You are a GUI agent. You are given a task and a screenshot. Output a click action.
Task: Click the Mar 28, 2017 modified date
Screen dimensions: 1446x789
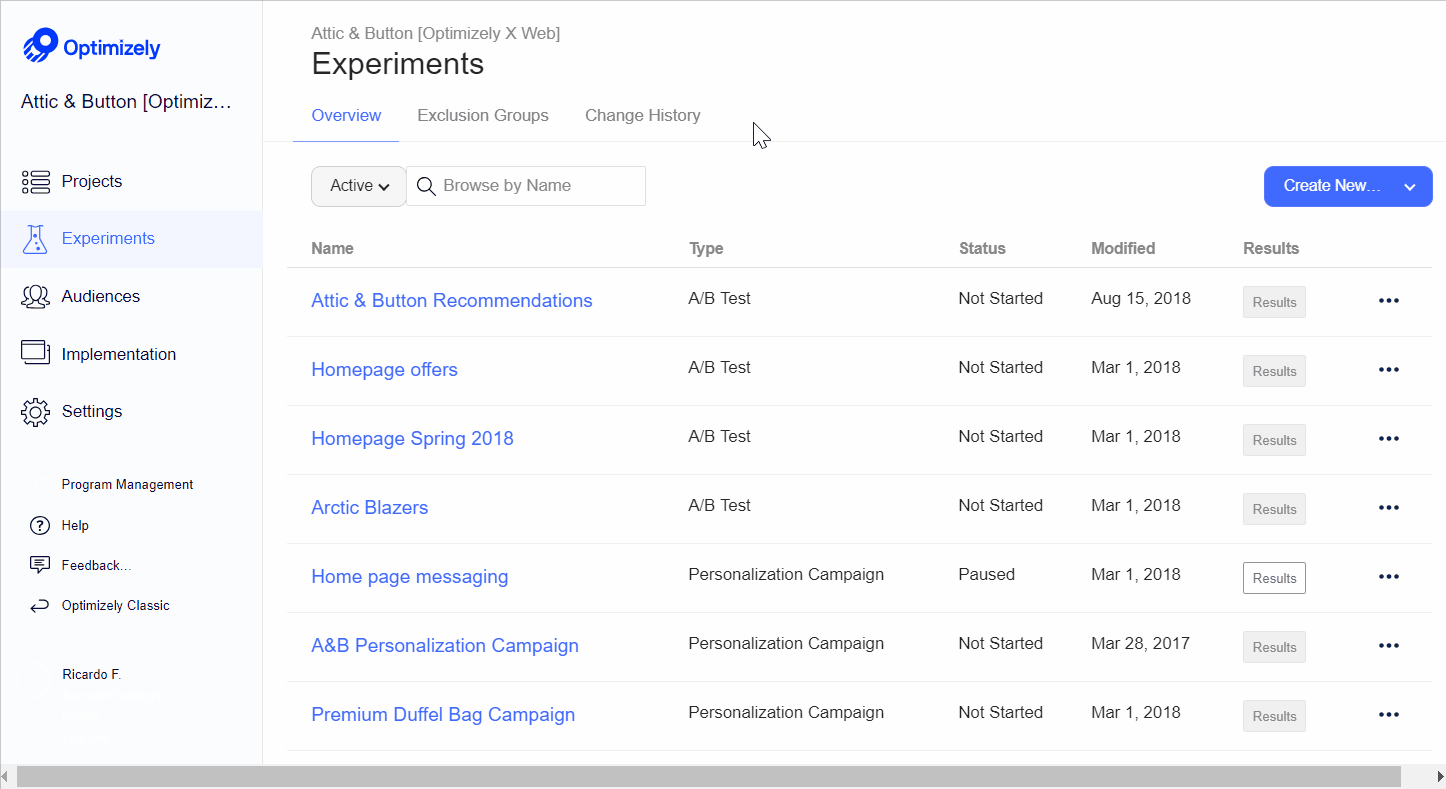[1141, 644]
